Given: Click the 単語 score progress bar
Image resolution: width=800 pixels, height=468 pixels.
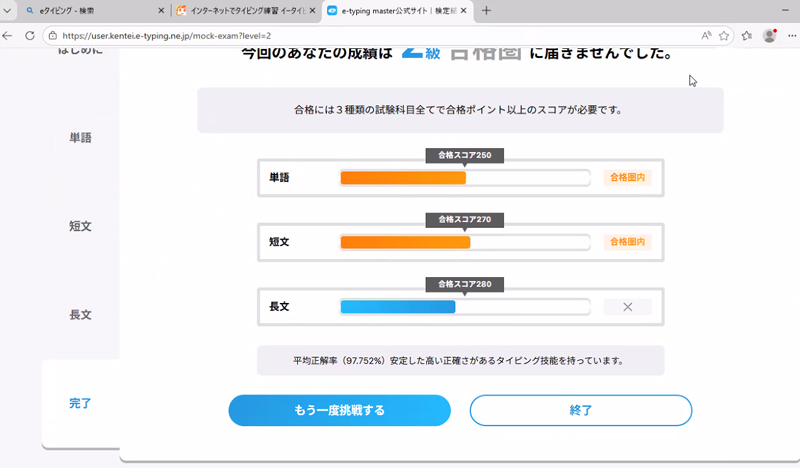Looking at the screenshot, I should [x=465, y=178].
